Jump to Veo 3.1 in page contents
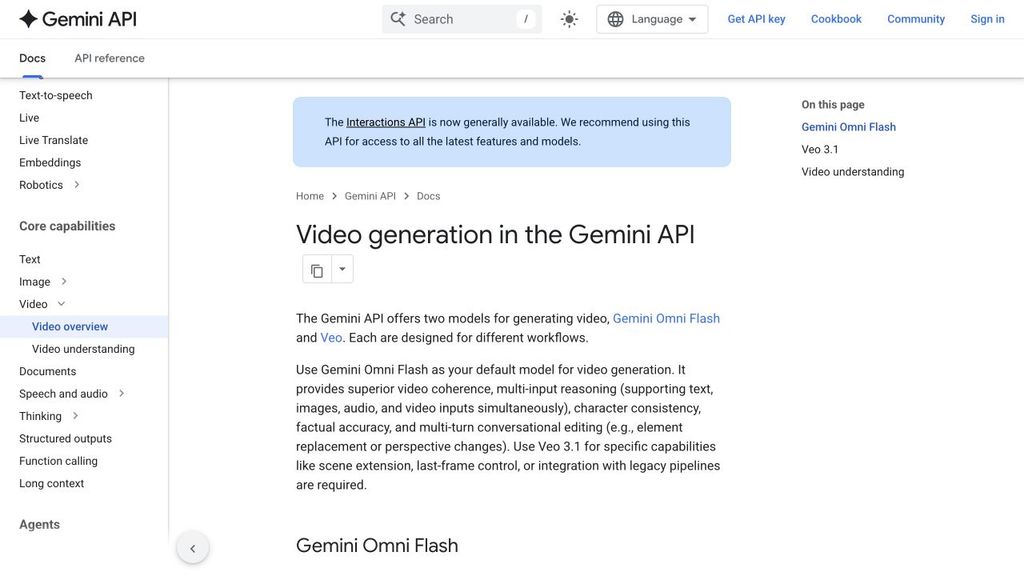 (820, 149)
